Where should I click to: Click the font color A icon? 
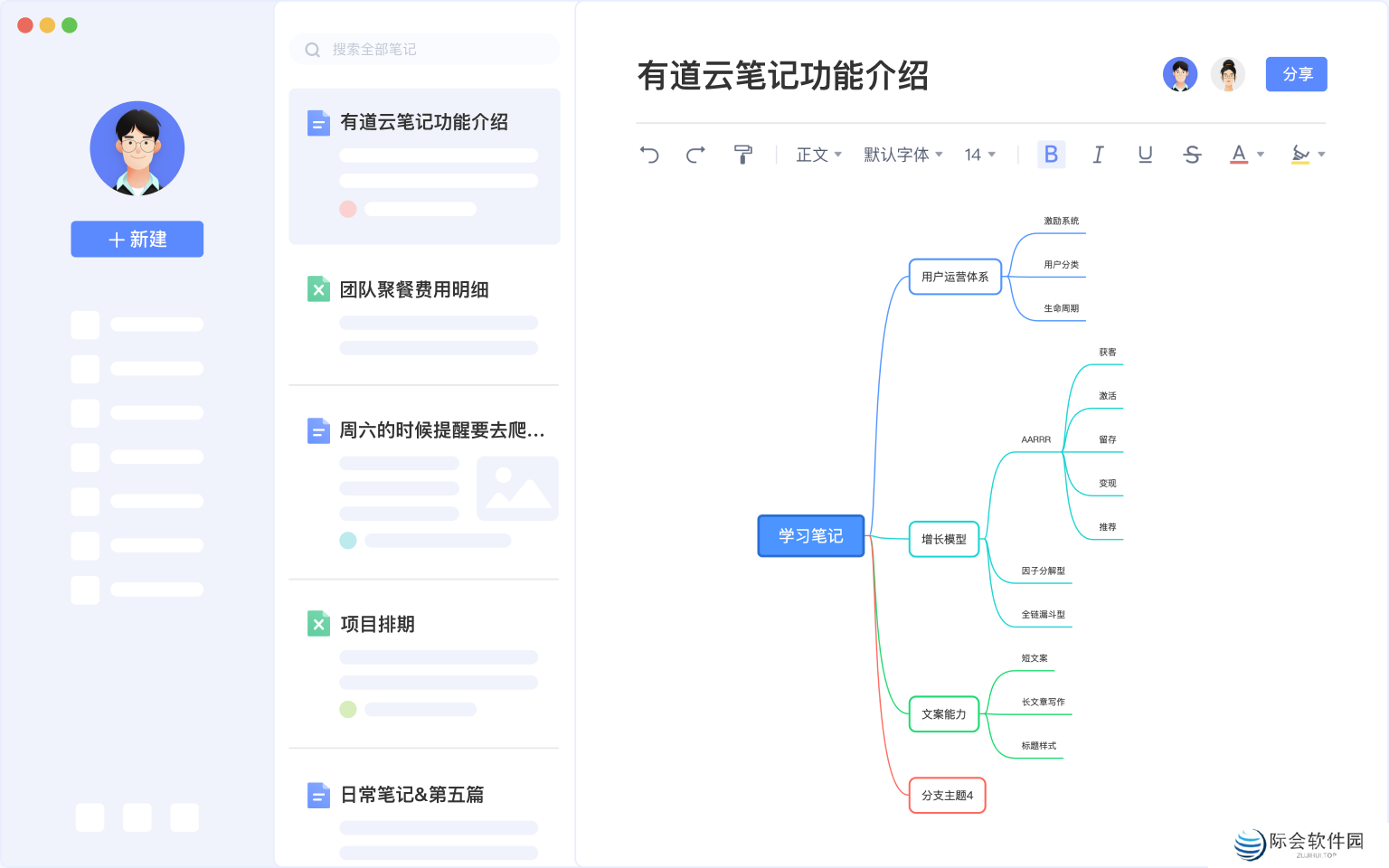tap(1239, 155)
